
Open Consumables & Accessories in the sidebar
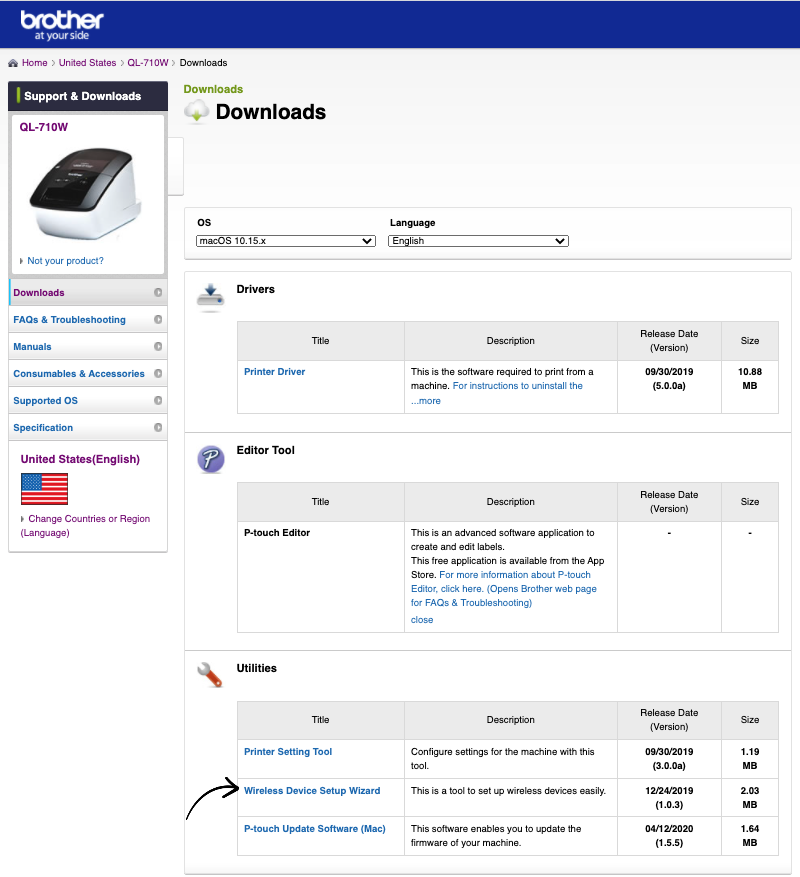[79, 374]
